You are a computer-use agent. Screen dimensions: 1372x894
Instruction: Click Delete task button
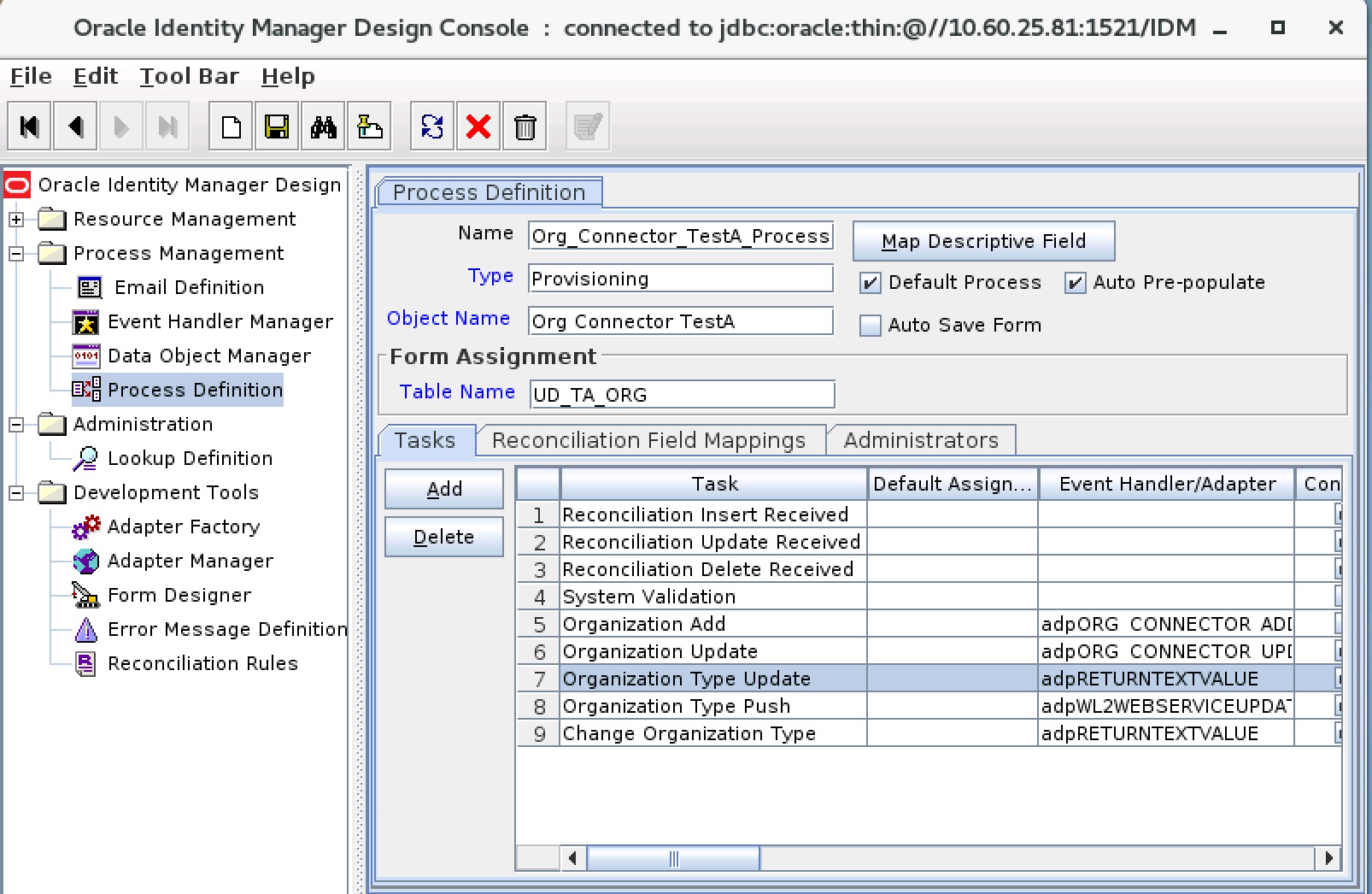443,537
